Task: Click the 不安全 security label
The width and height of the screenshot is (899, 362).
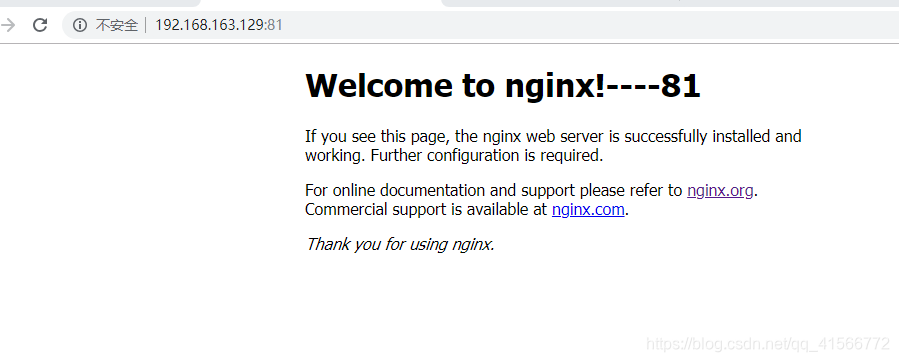Action: [116, 25]
